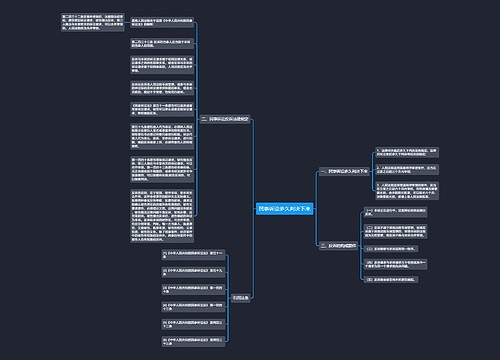Click sub-item 1 under 民事诉讼多久判决下来 branch
This screenshot has height=360, width=500.
tap(407, 152)
